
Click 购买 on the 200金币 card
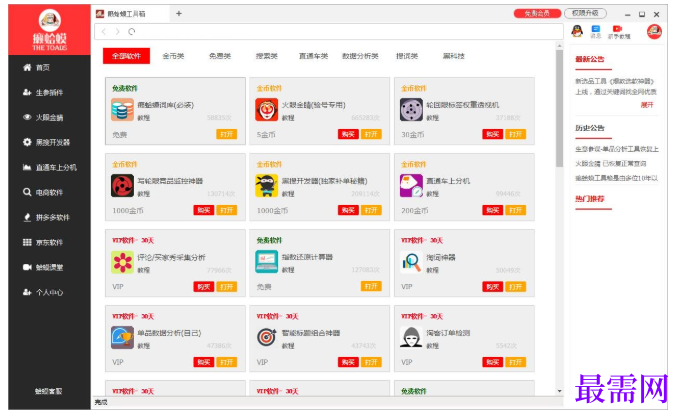click(492, 210)
